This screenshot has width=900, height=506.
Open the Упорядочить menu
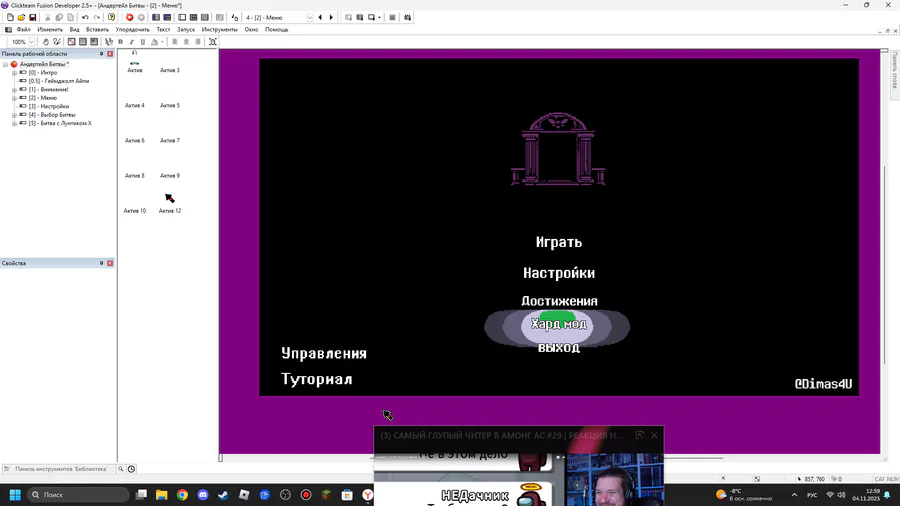click(x=133, y=29)
